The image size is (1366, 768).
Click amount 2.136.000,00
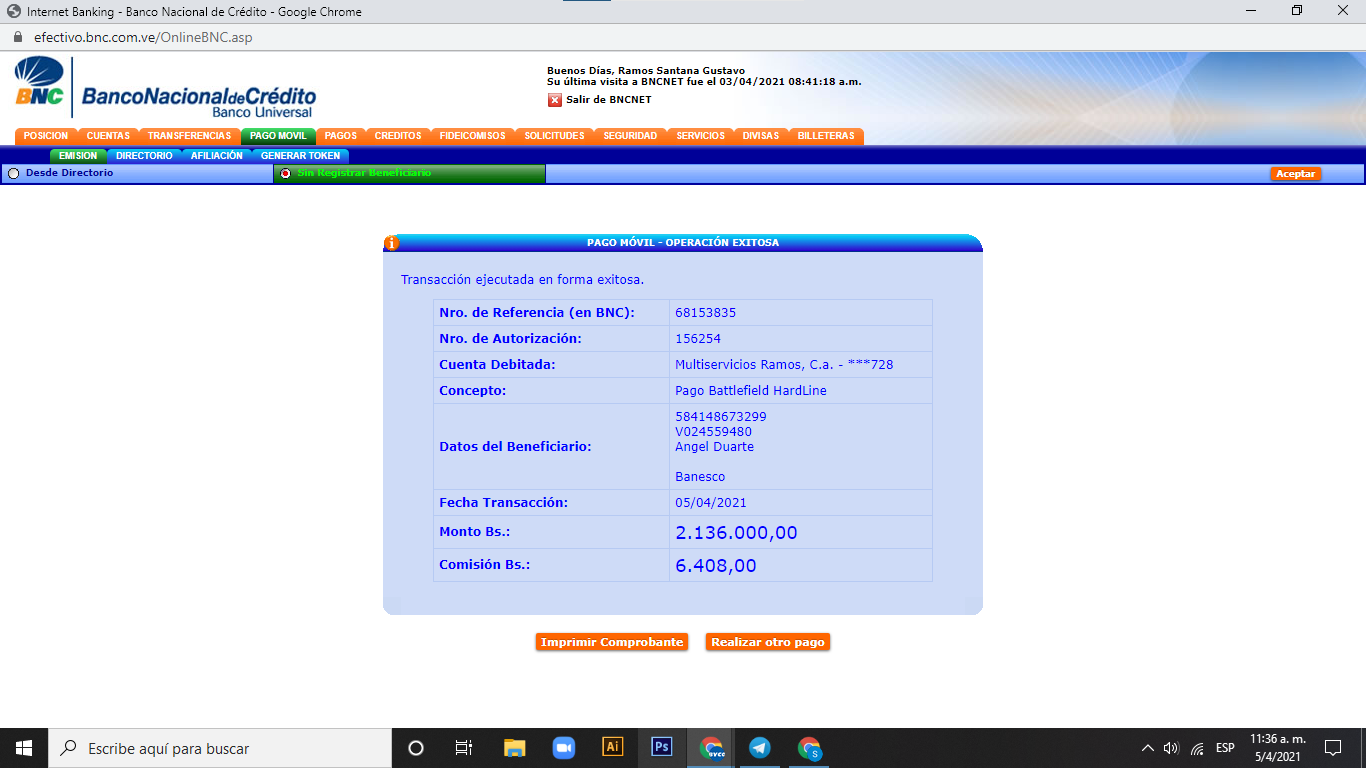(x=737, y=533)
